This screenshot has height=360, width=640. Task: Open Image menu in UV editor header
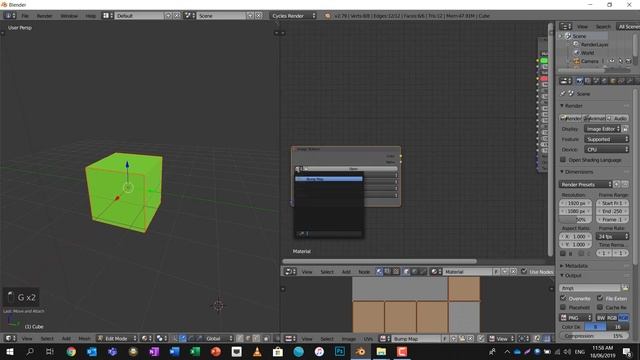[x=349, y=339]
